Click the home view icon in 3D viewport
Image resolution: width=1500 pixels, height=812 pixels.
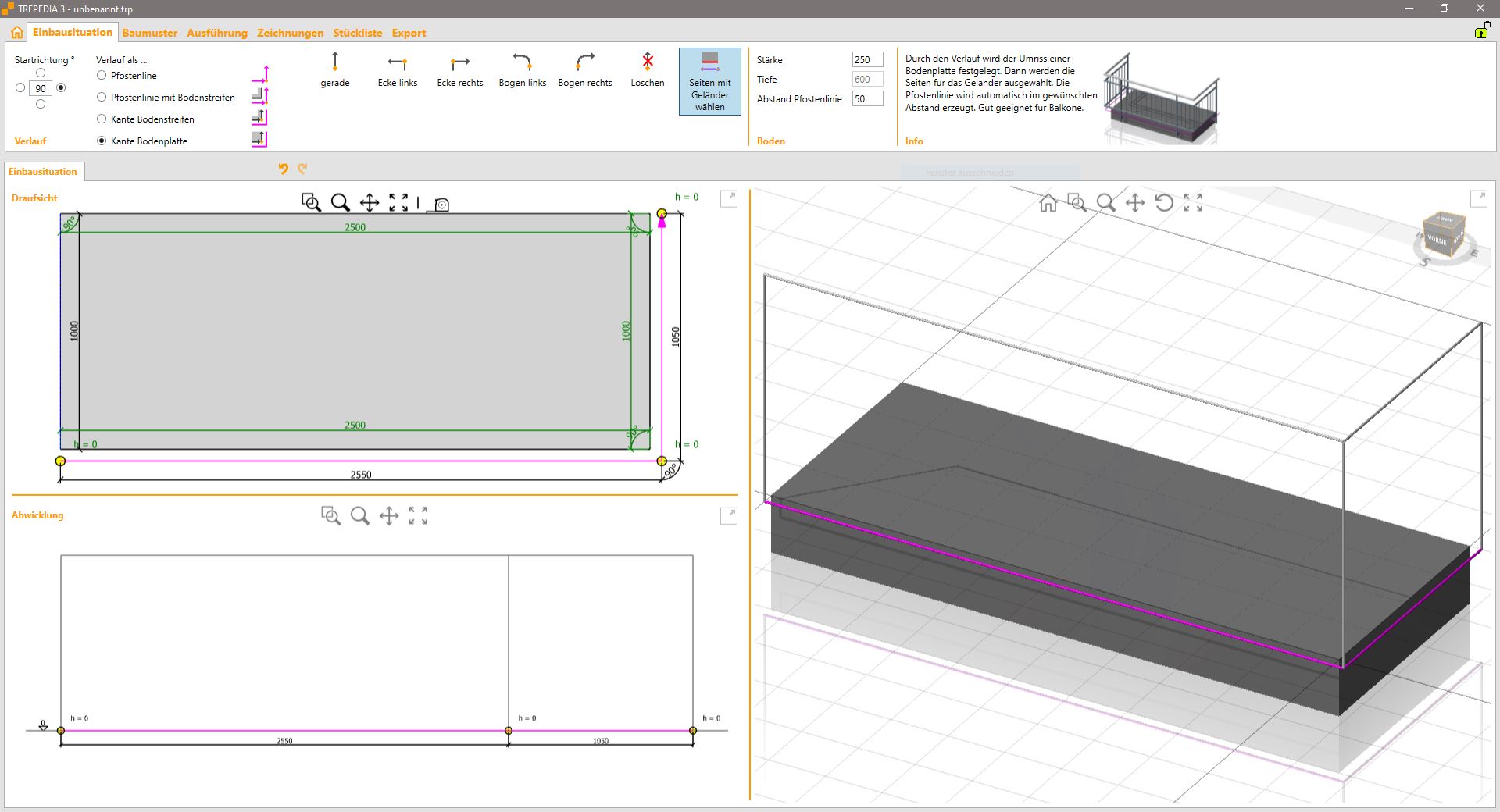[x=1048, y=203]
